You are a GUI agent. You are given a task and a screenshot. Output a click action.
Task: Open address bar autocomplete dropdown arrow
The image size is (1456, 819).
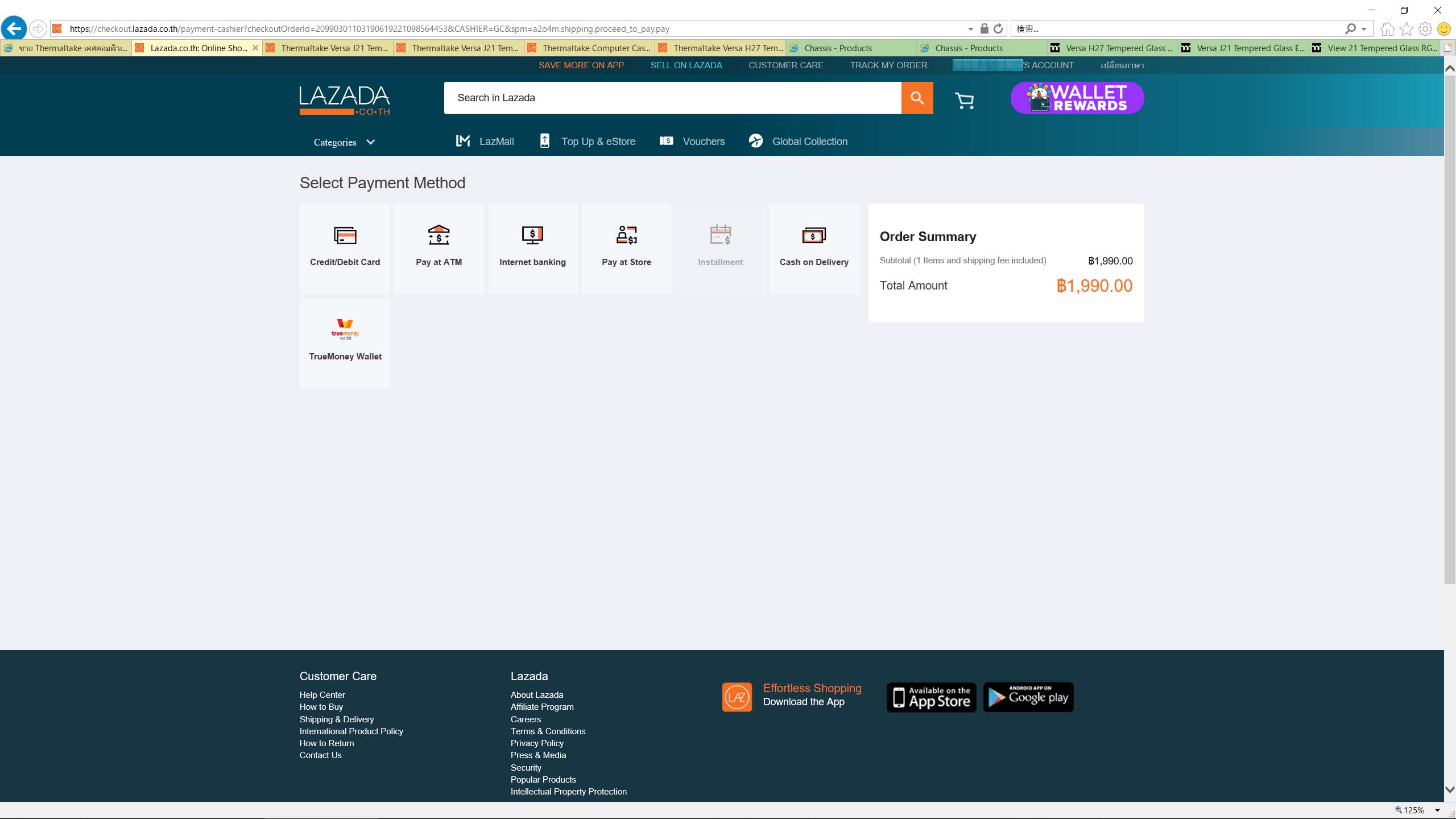pyautogui.click(x=970, y=29)
